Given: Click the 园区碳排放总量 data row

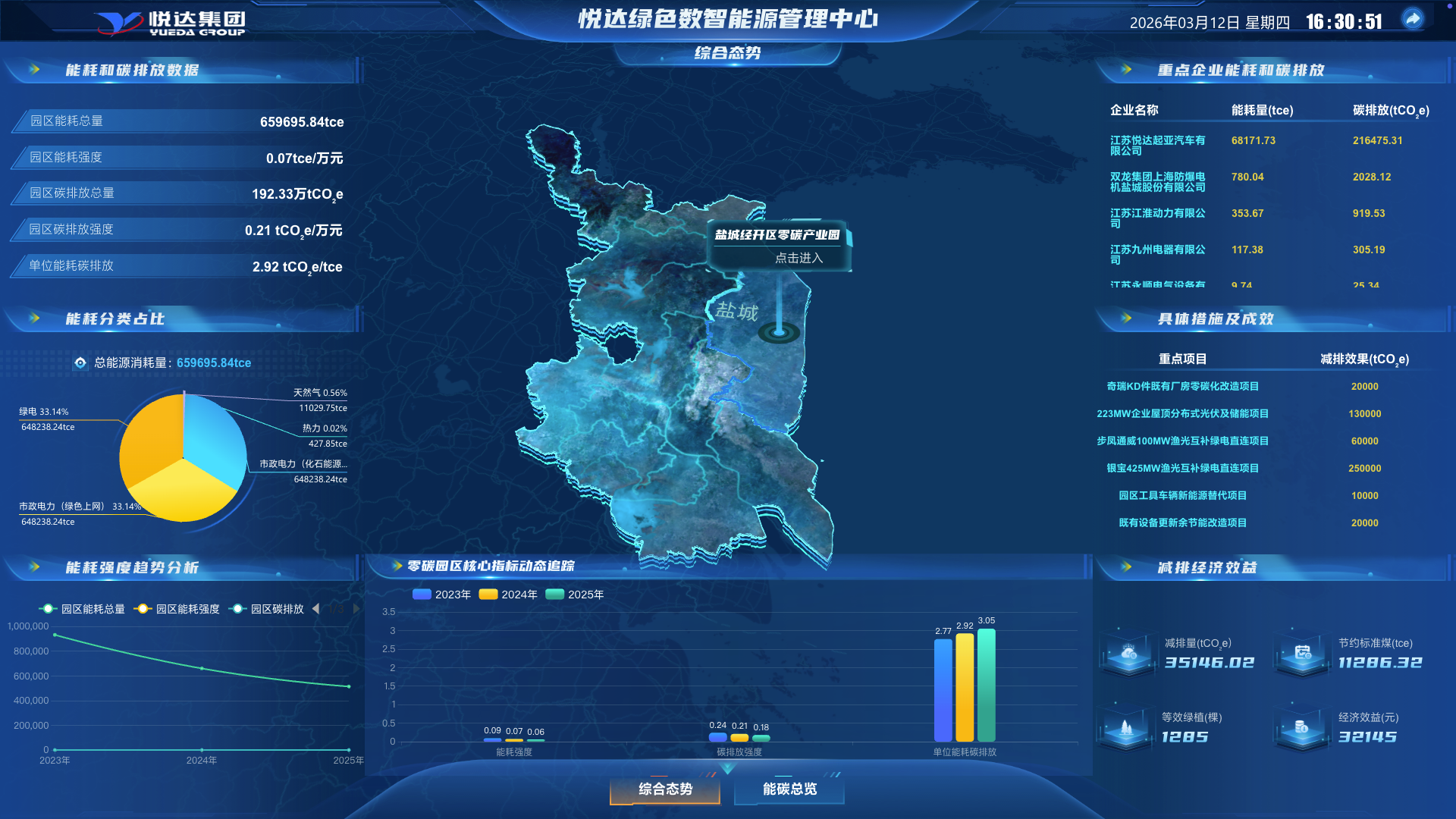Looking at the screenshot, I should [x=180, y=193].
